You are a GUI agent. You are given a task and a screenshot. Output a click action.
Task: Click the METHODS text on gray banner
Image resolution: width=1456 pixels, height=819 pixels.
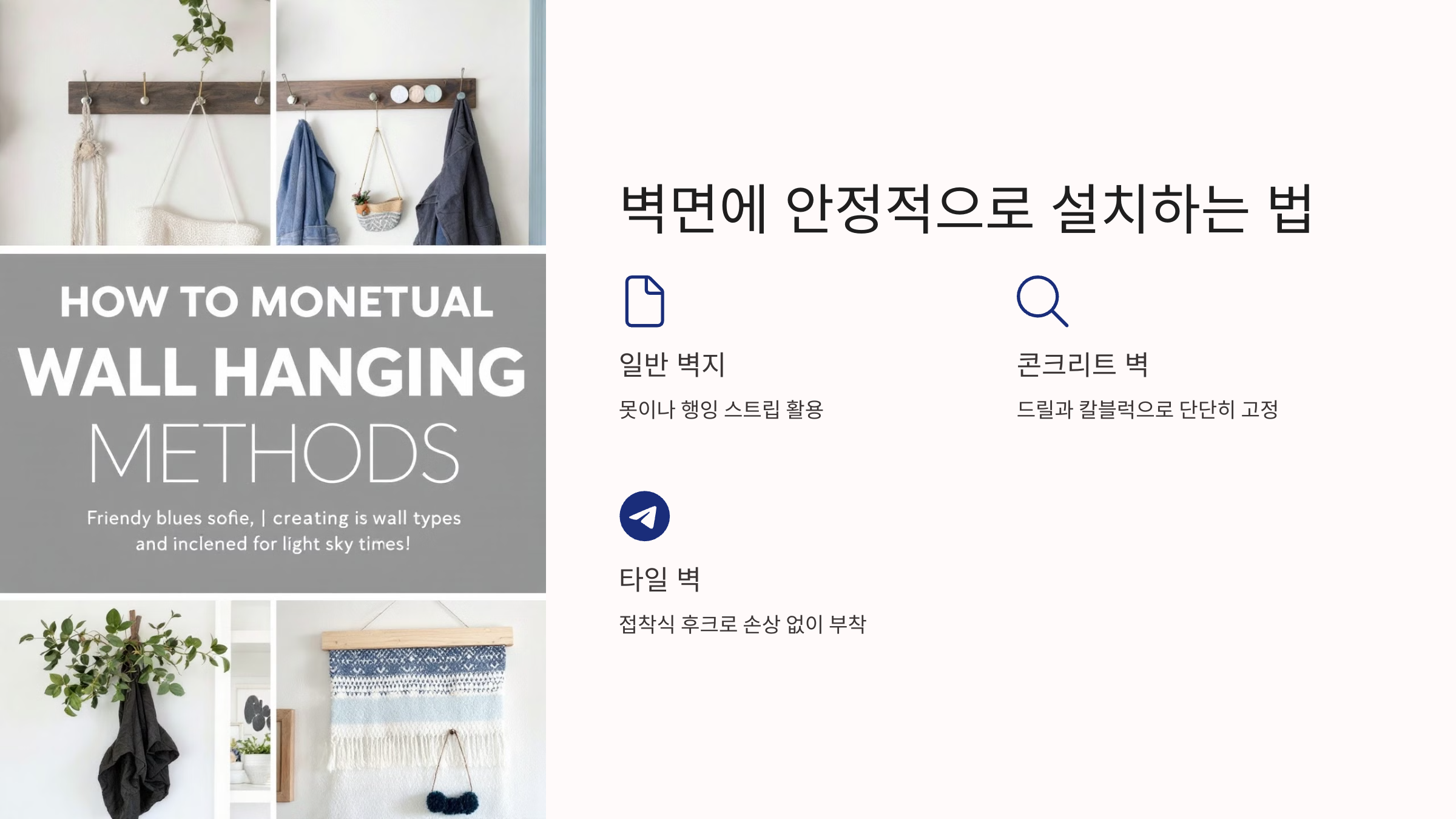pos(274,453)
